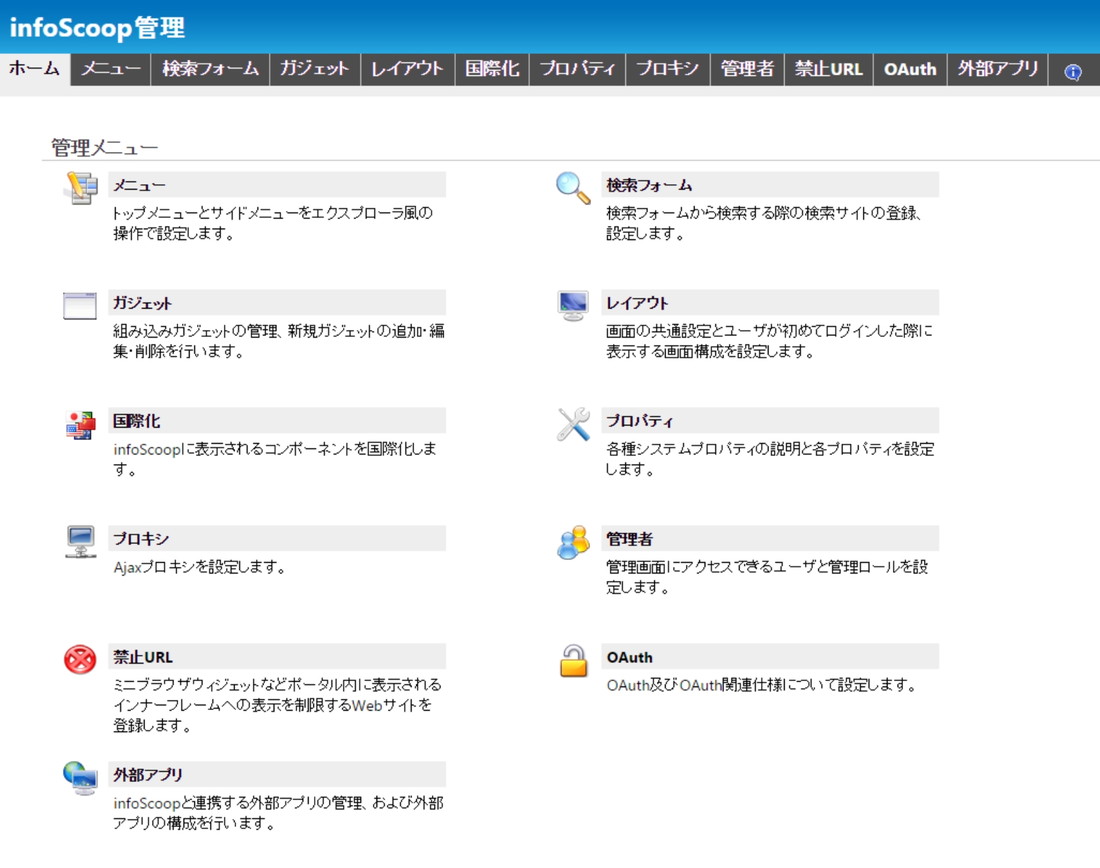Viewport: 1100px width, 868px height.
Task: Click description 'OAuth及びOAuth関連仕様について設定します。'
Action: pyautogui.click(x=762, y=685)
